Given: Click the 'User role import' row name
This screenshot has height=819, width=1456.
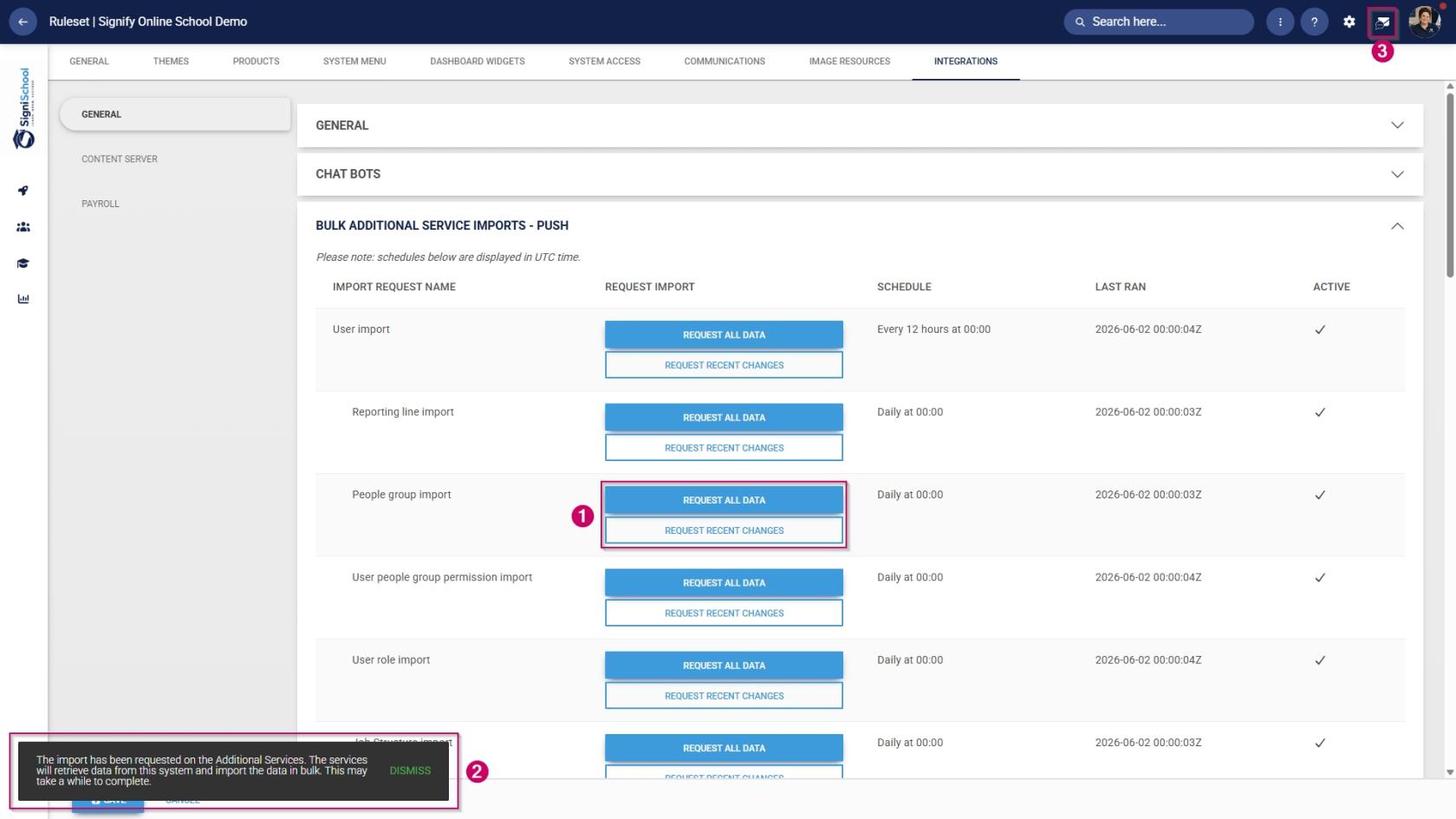Looking at the screenshot, I should [391, 660].
